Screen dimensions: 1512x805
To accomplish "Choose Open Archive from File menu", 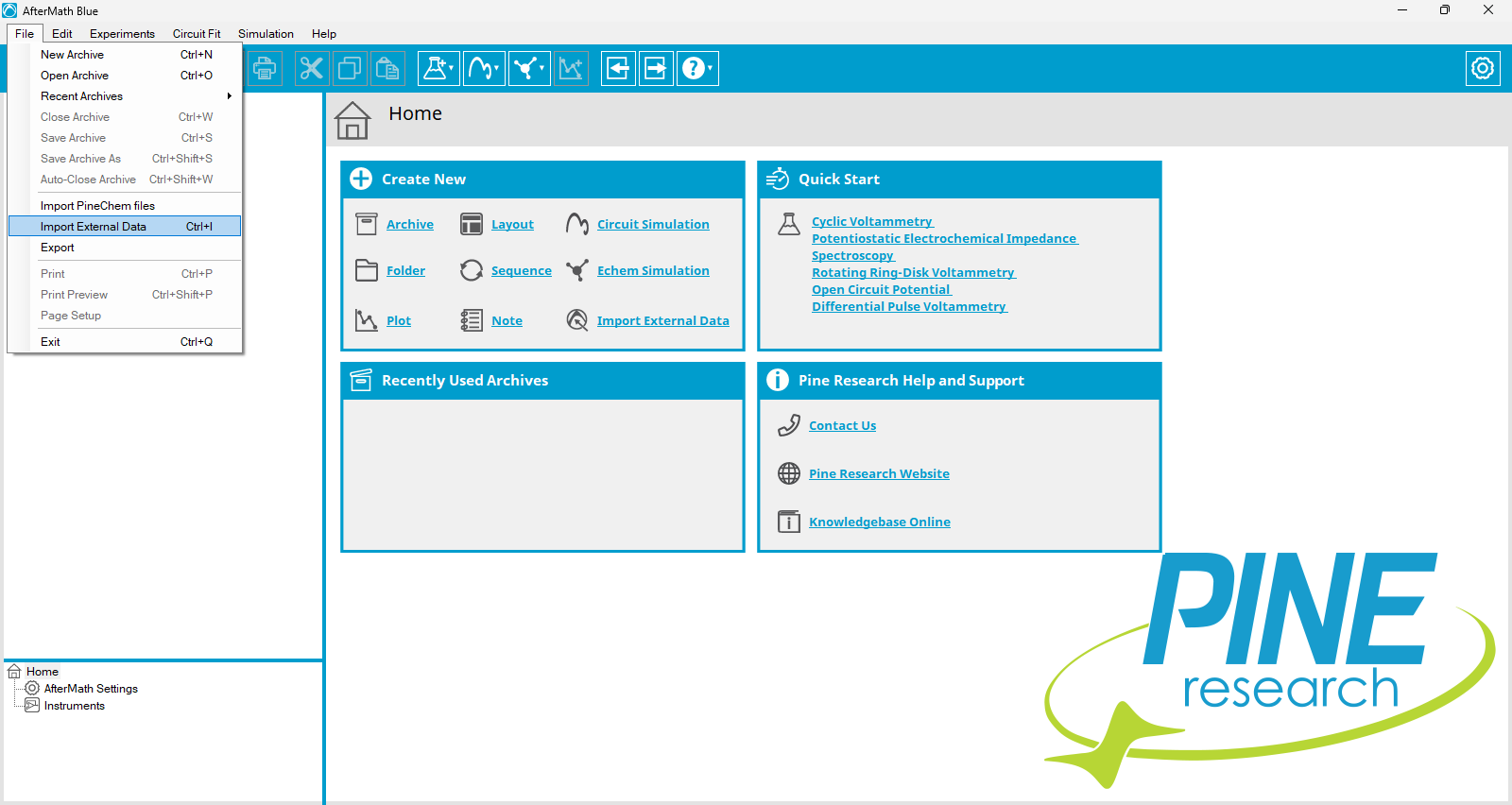I will point(125,76).
